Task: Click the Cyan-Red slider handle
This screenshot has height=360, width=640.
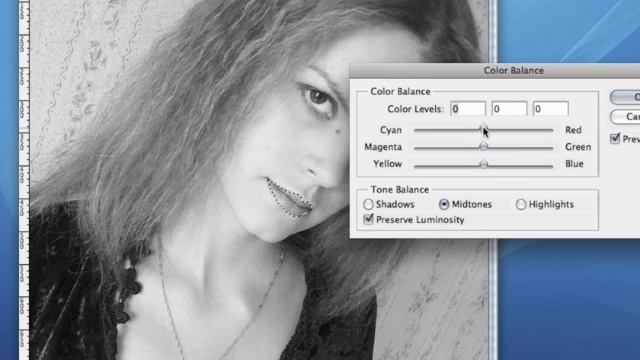Action: tap(483, 130)
